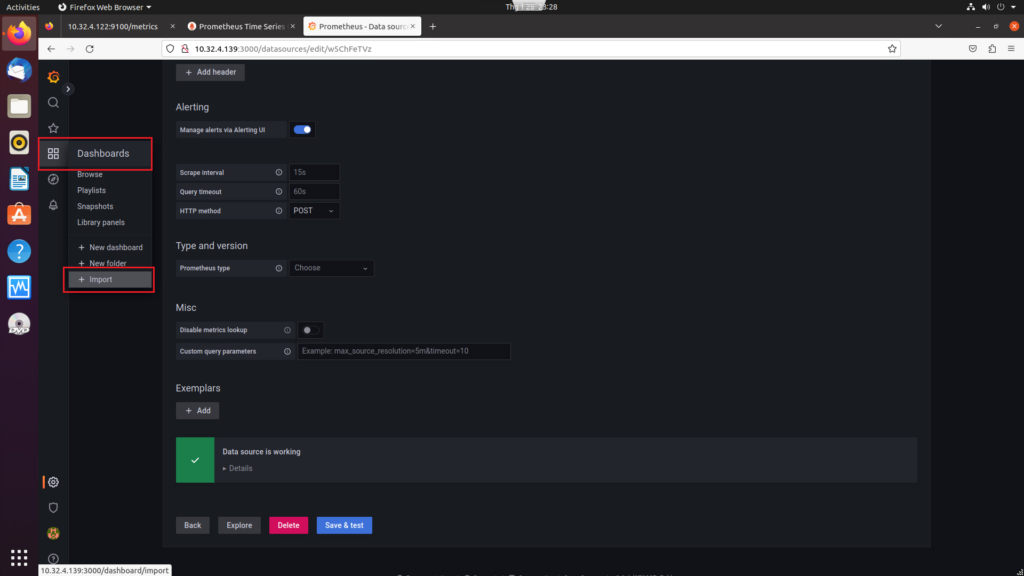Viewport: 1024px width, 576px height.
Task: Choose Import menu item
Action: pos(110,280)
